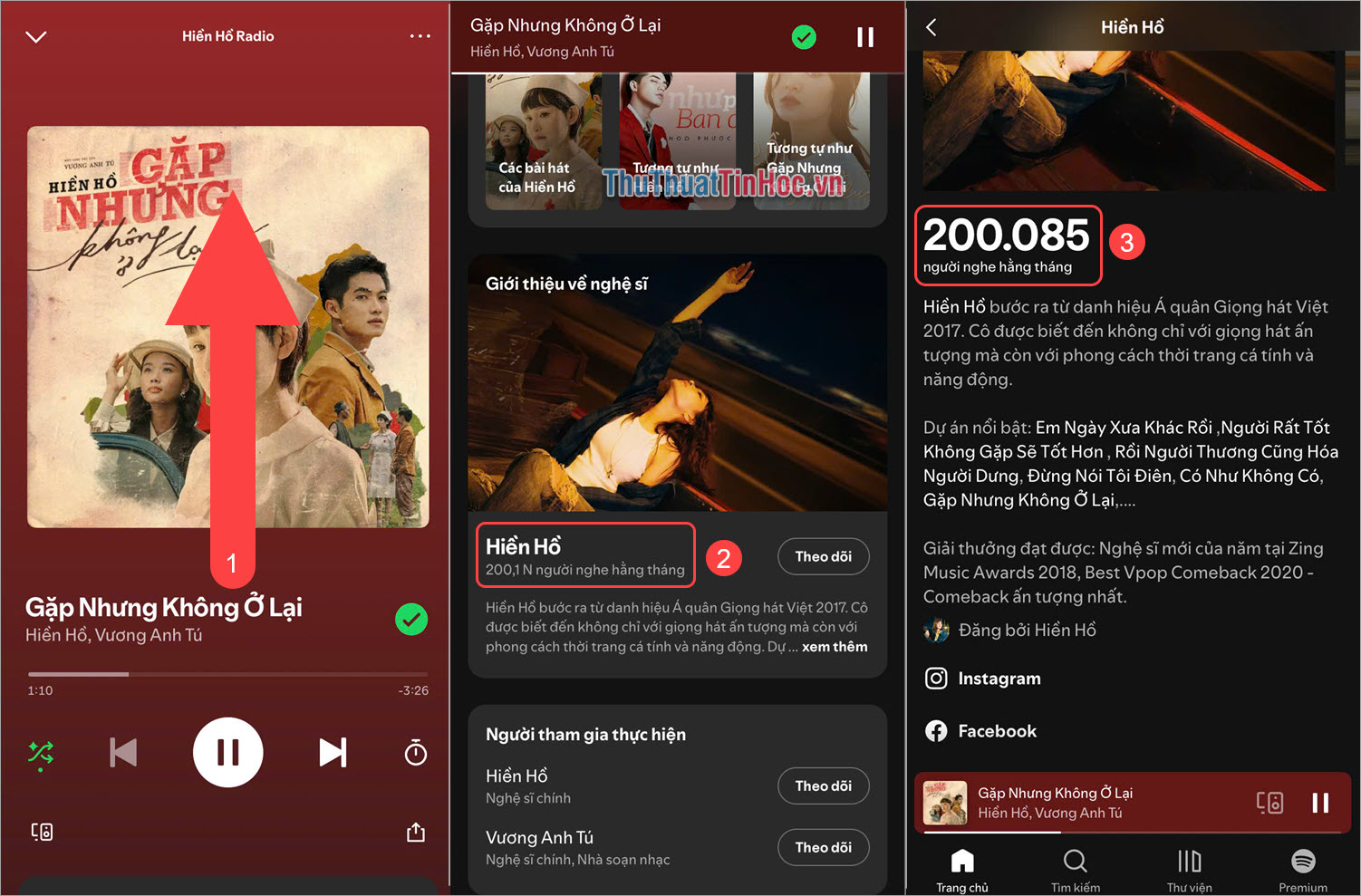Toggle the saved checkmark in the middle header
The image size is (1361, 896).
(804, 37)
